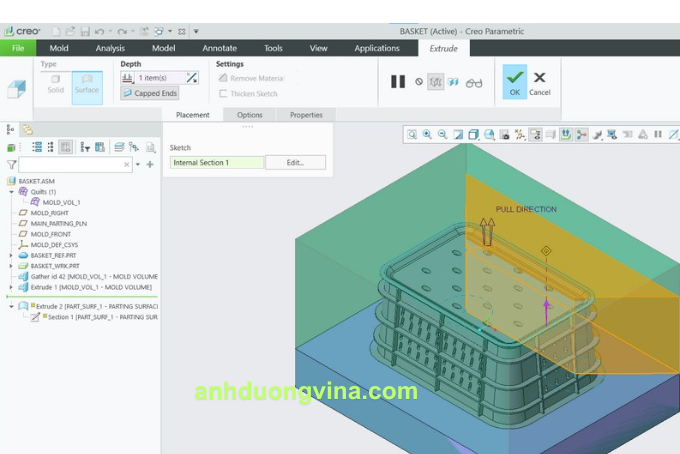680x454 pixels.
Task: Click the tree filter funnel icon
Action: [x=11, y=164]
